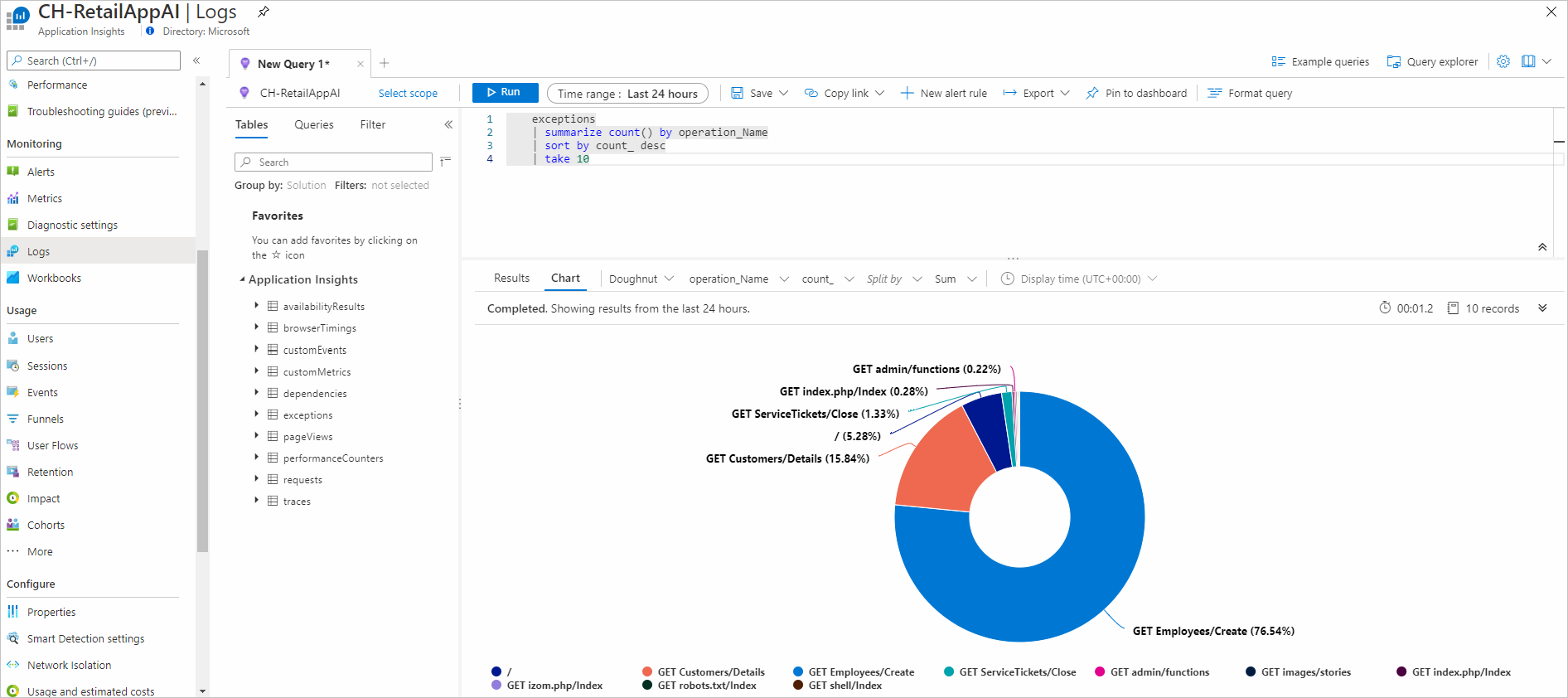This screenshot has height=698, width=1568.
Task: Click the Pin to dashboard icon
Action: point(1092,93)
